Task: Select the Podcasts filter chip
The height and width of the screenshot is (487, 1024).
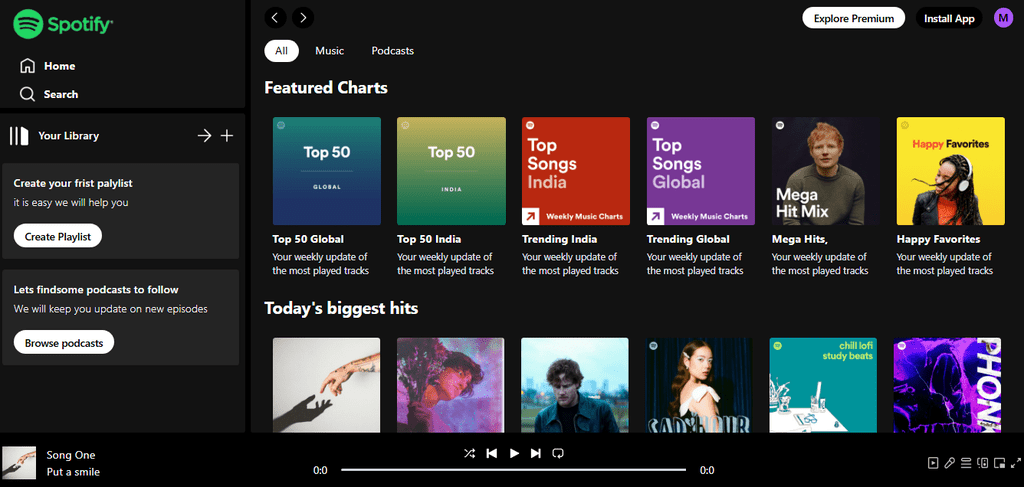Action: (392, 51)
